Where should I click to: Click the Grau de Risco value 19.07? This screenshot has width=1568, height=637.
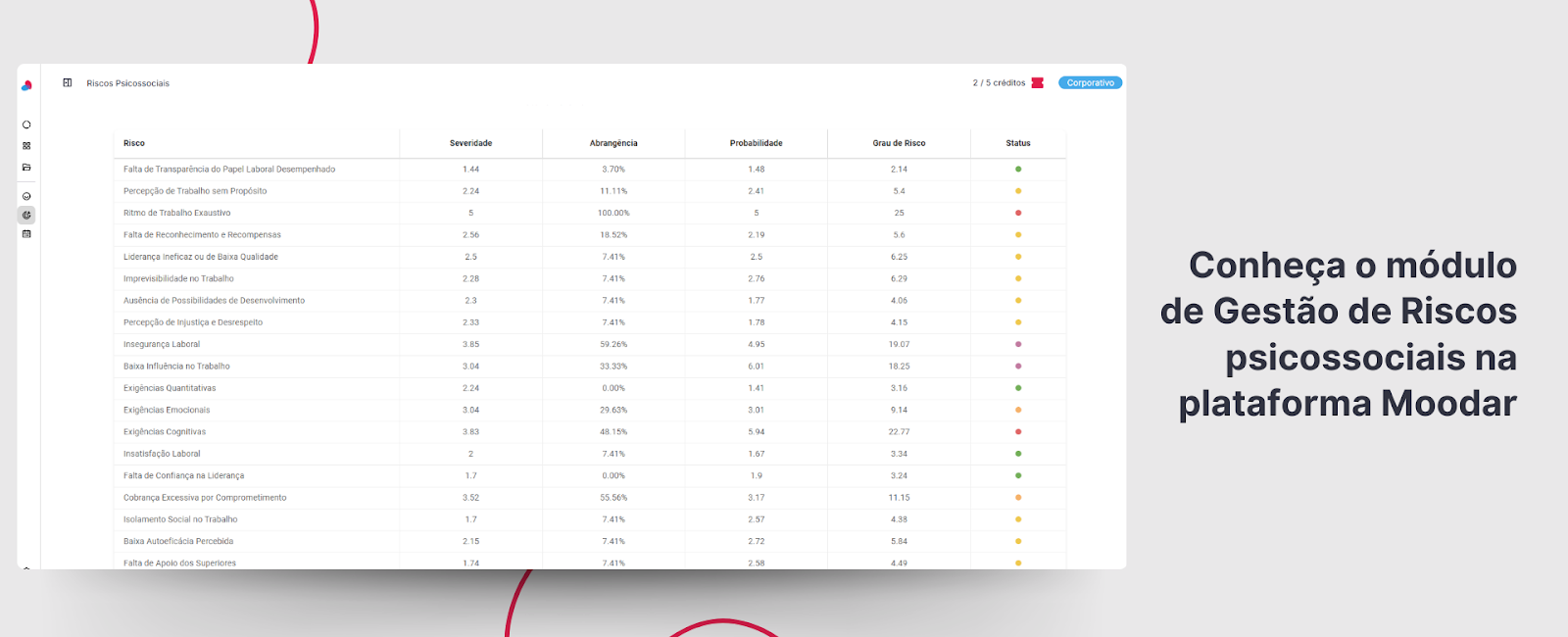coord(899,344)
